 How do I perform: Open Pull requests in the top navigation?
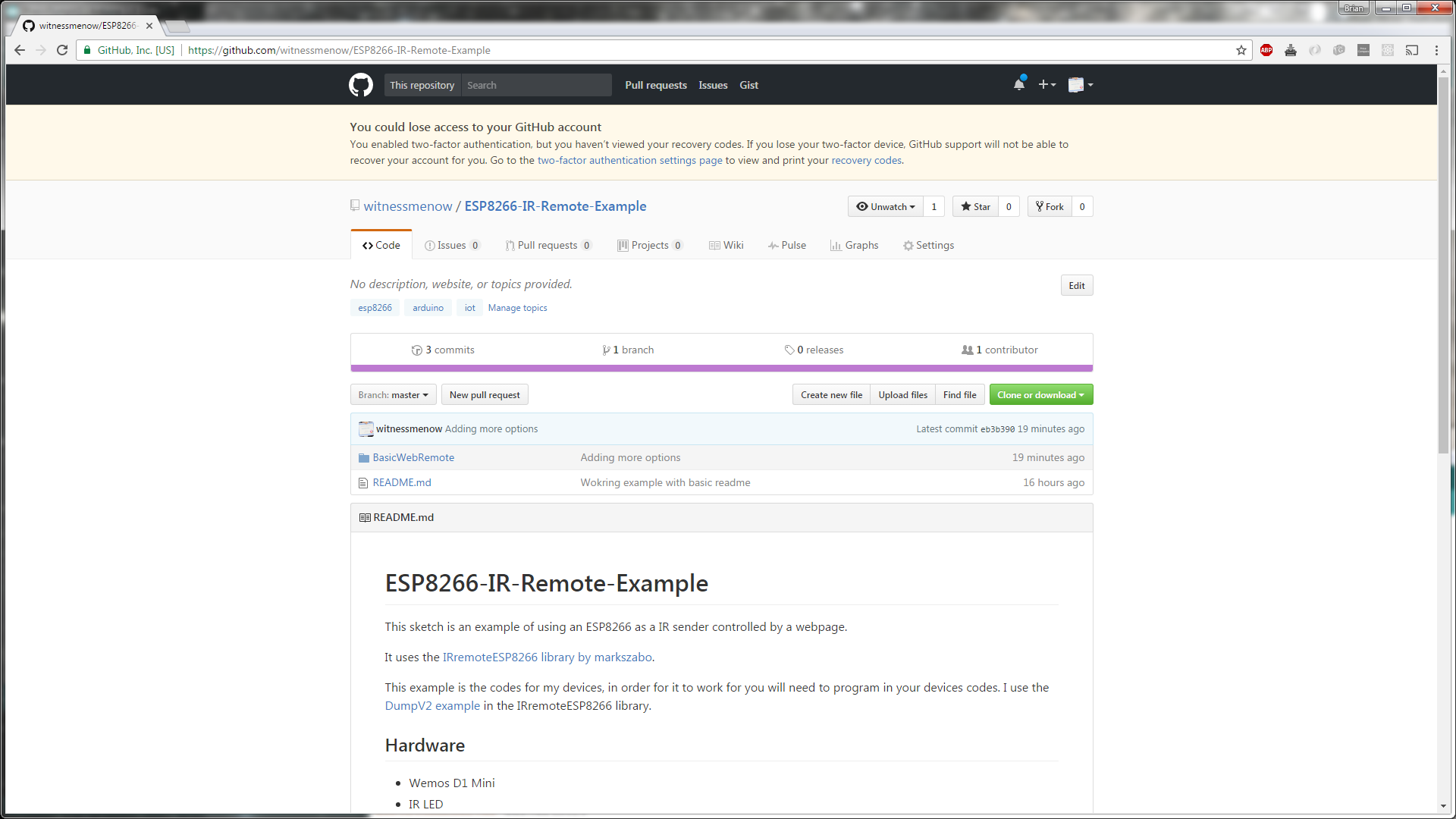pos(655,85)
